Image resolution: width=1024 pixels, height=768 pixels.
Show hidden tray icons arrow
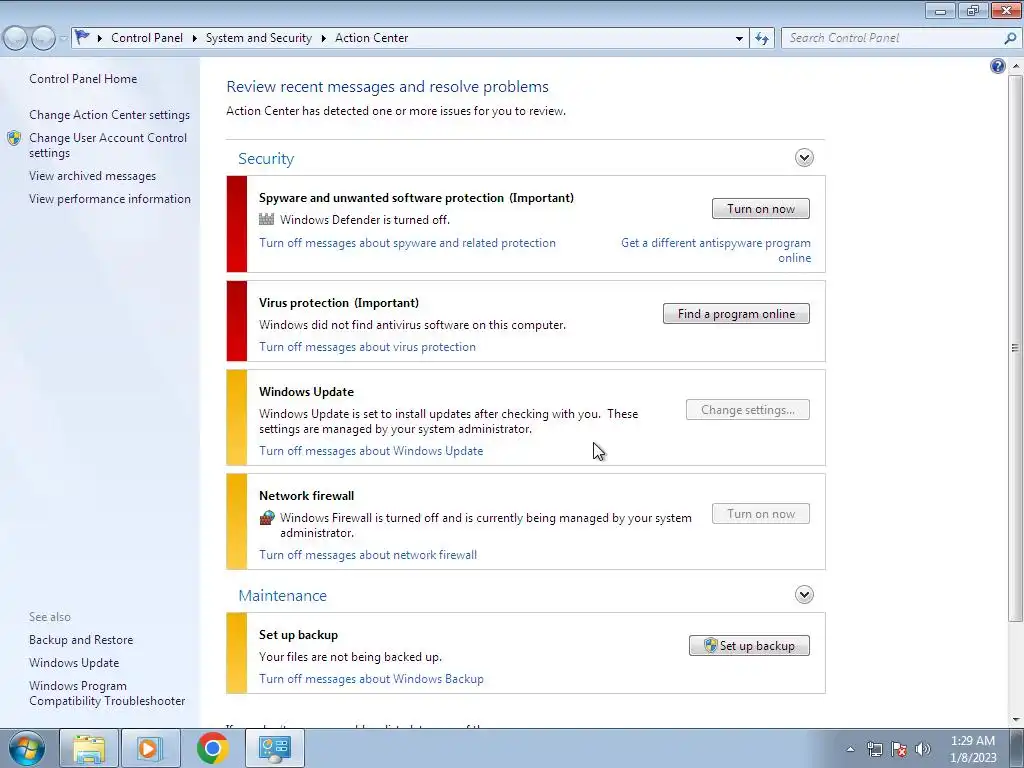coord(850,749)
